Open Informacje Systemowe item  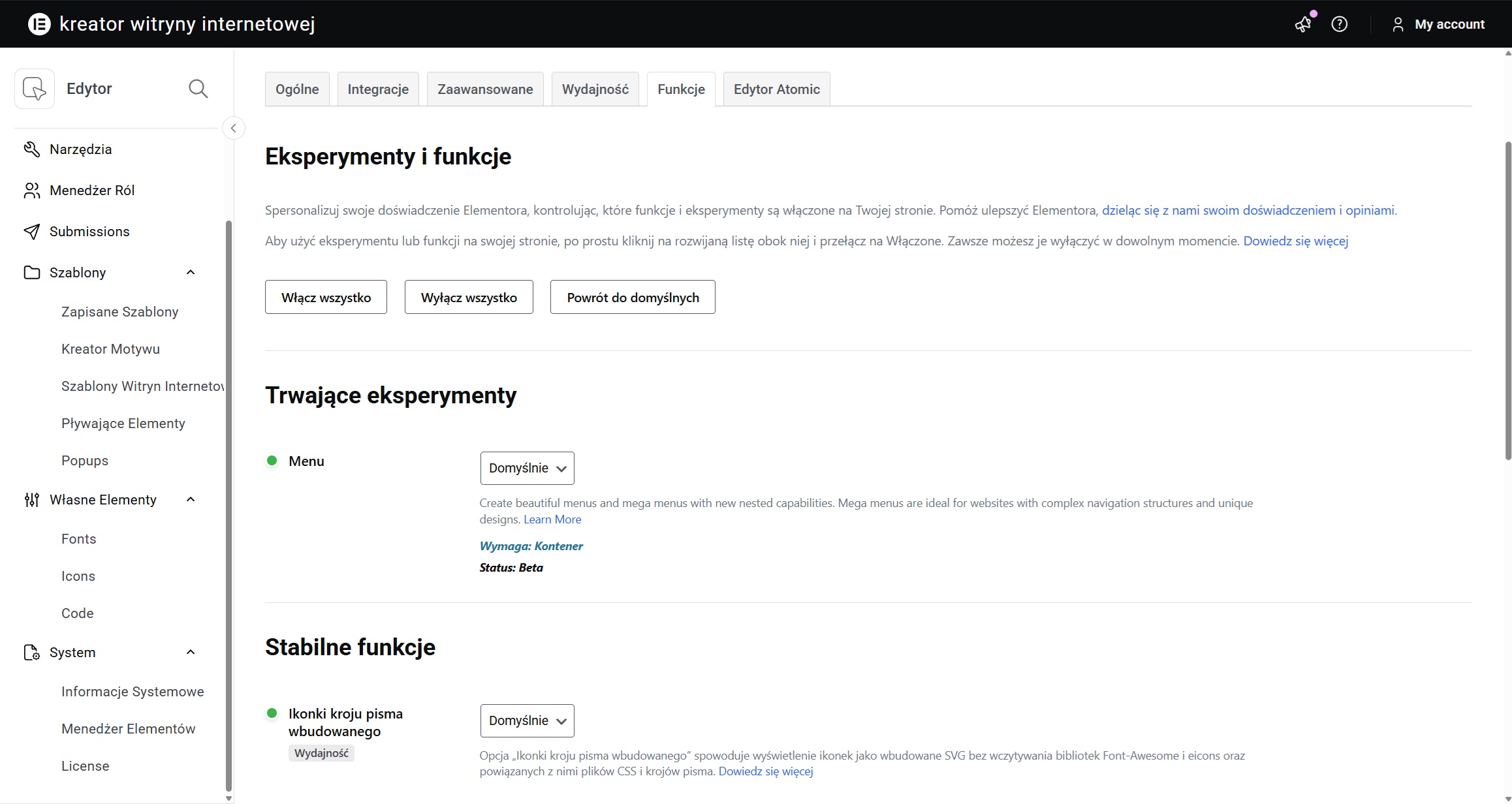pos(133,692)
